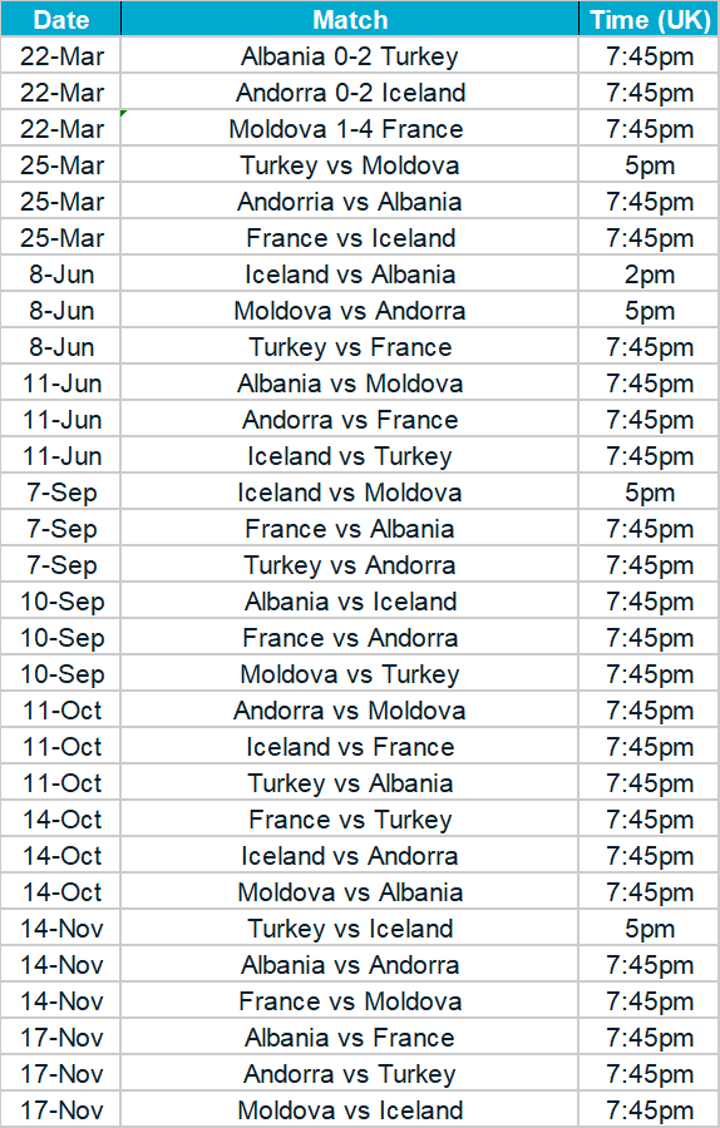
Task: Select the Iceland vs Moldova match cell
Action: [x=349, y=493]
